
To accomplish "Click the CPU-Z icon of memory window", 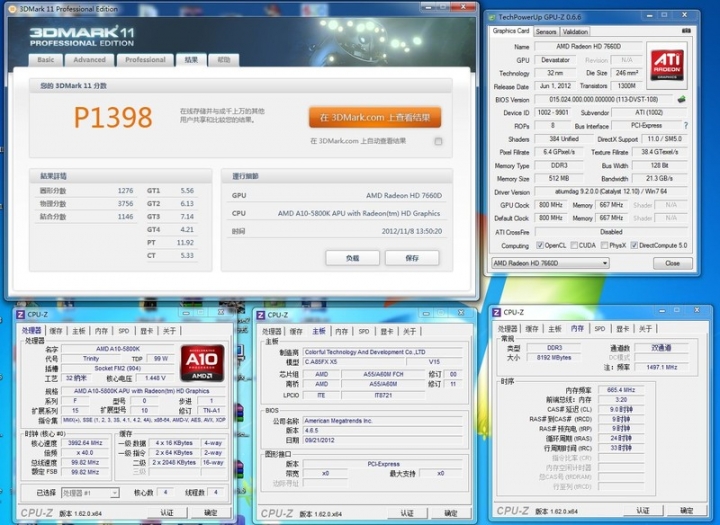I will coord(496,312).
